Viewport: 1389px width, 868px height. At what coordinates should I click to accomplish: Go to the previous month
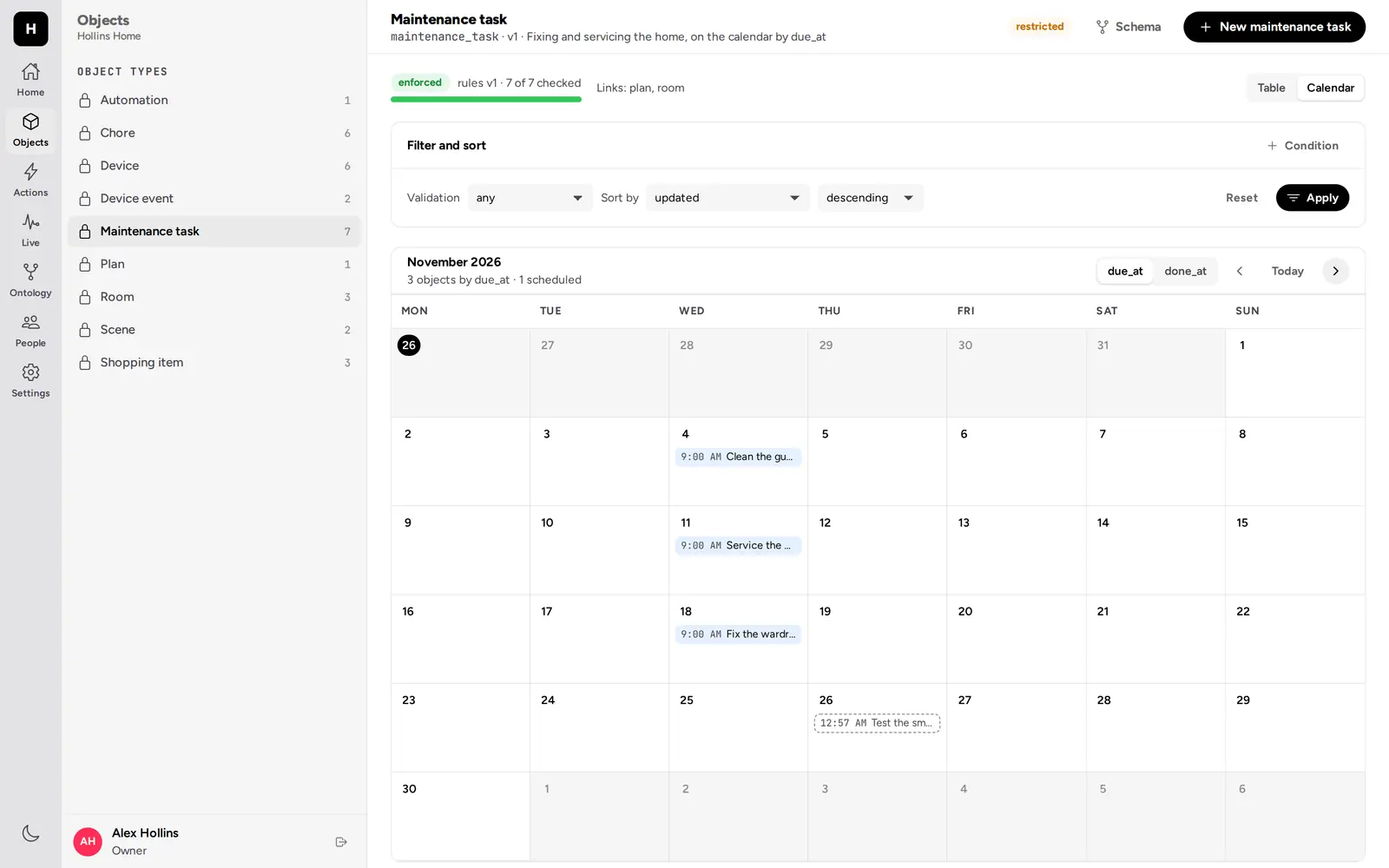[x=1240, y=271]
